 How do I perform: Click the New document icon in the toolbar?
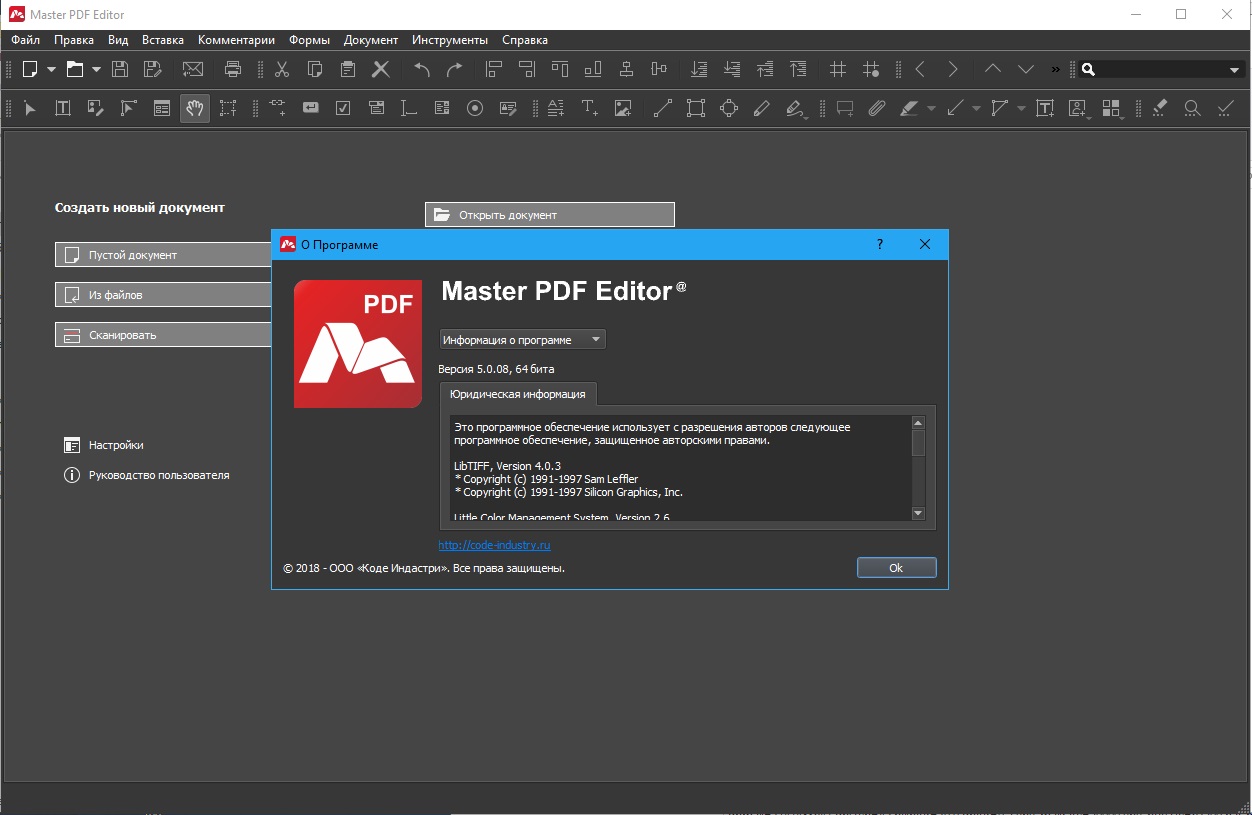point(30,69)
